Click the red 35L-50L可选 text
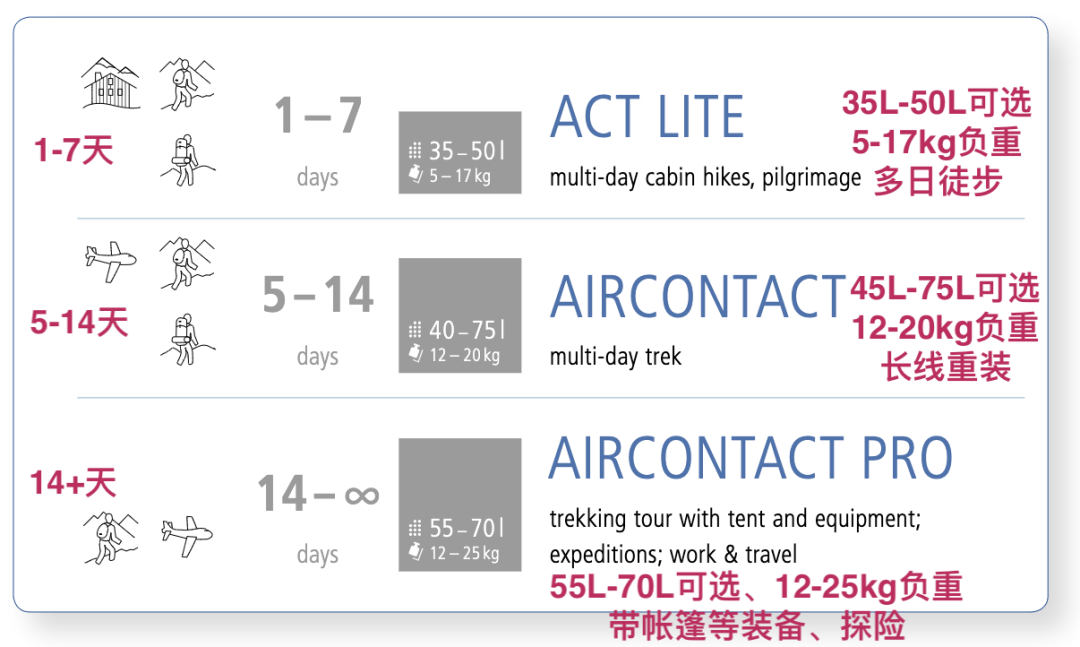The width and height of the screenshot is (1080, 647). tap(936, 103)
